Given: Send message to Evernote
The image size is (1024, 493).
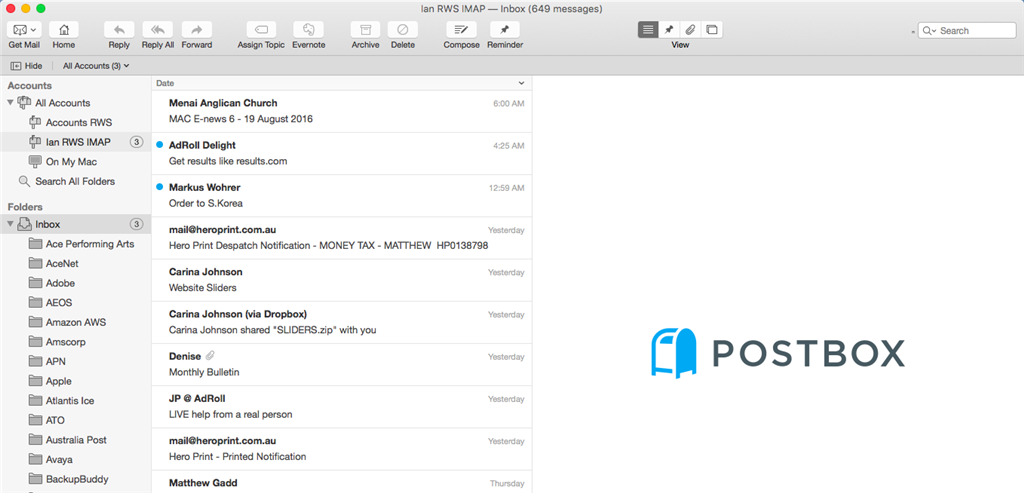Looking at the screenshot, I should (x=308, y=30).
